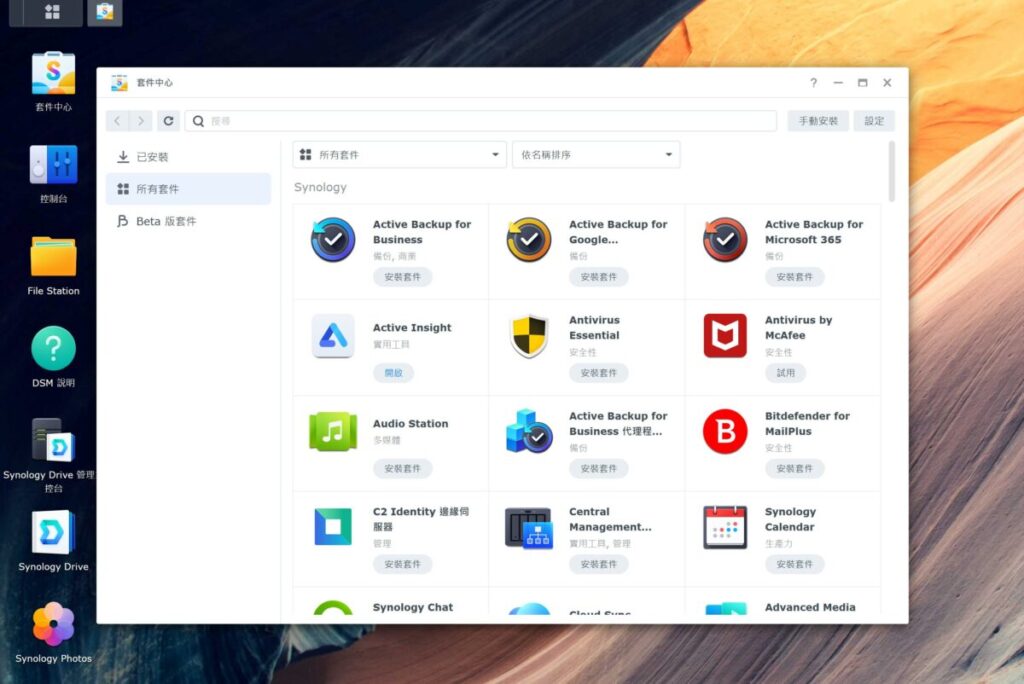Select 所有套件 in the sidebar
Screen dimensions: 1024x684
[188, 189]
